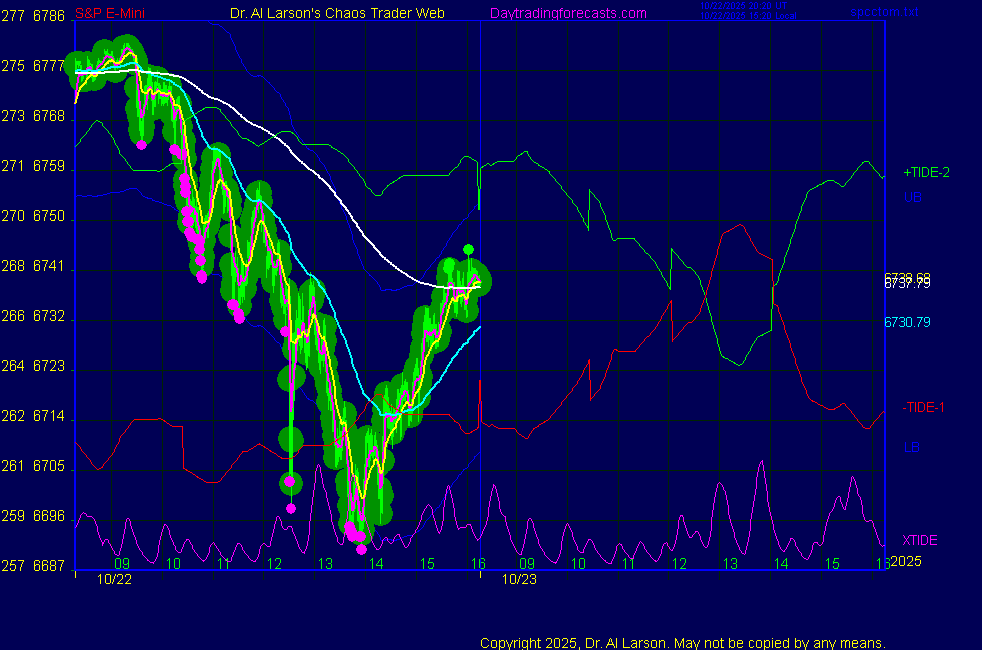
Task: Click the spcctom.txt file name
Action: (883, 13)
